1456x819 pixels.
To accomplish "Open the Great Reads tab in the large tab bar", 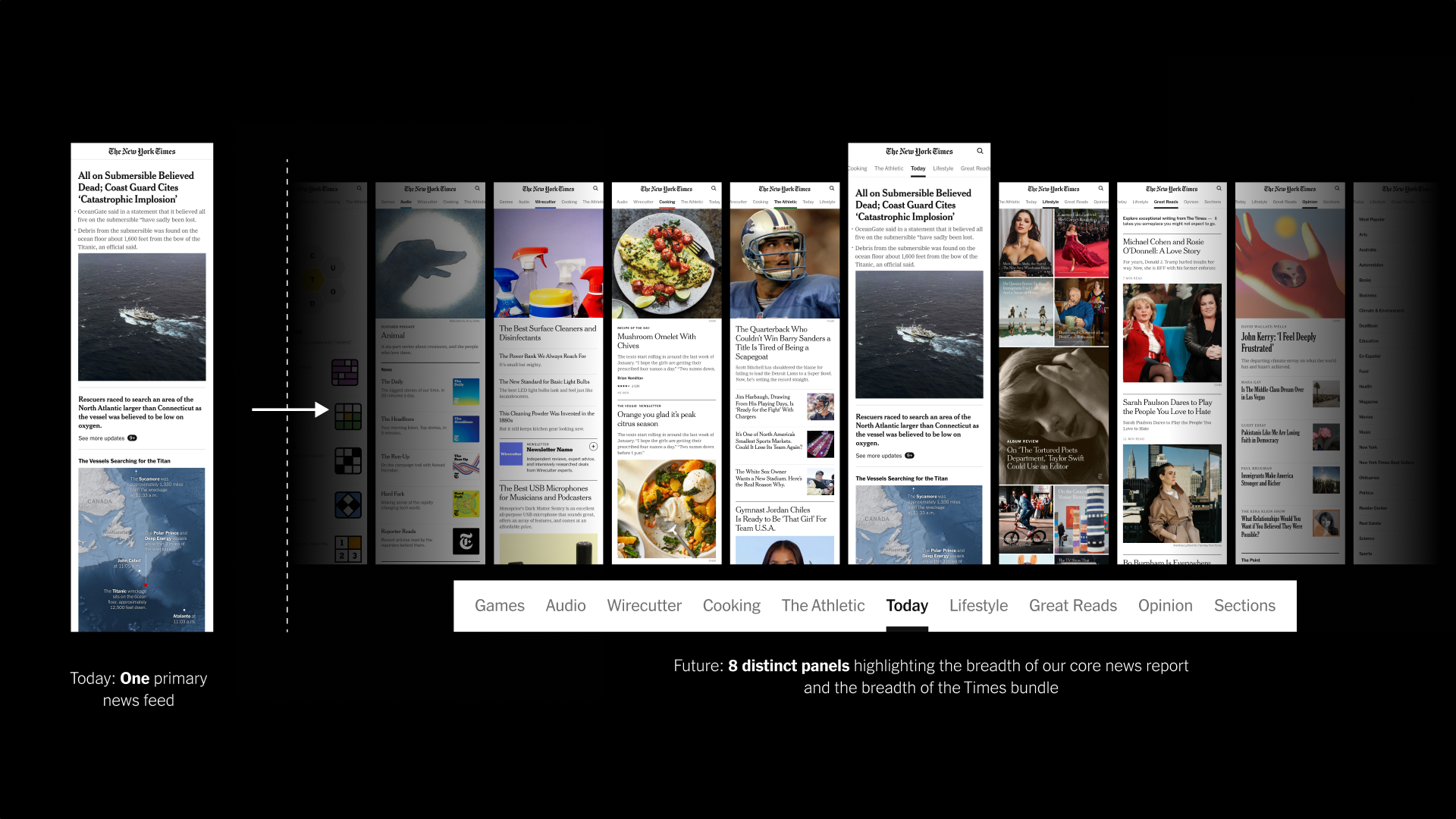I will click(1073, 605).
